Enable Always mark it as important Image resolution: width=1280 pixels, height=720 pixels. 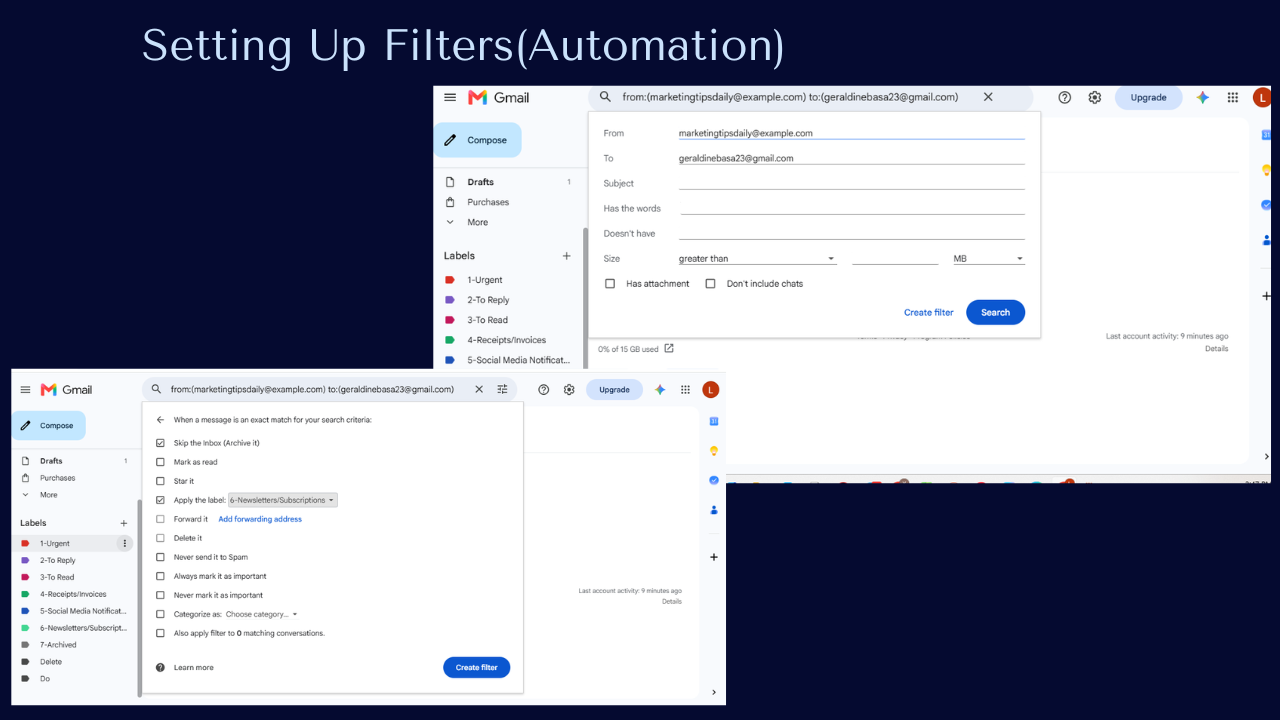tap(160, 576)
